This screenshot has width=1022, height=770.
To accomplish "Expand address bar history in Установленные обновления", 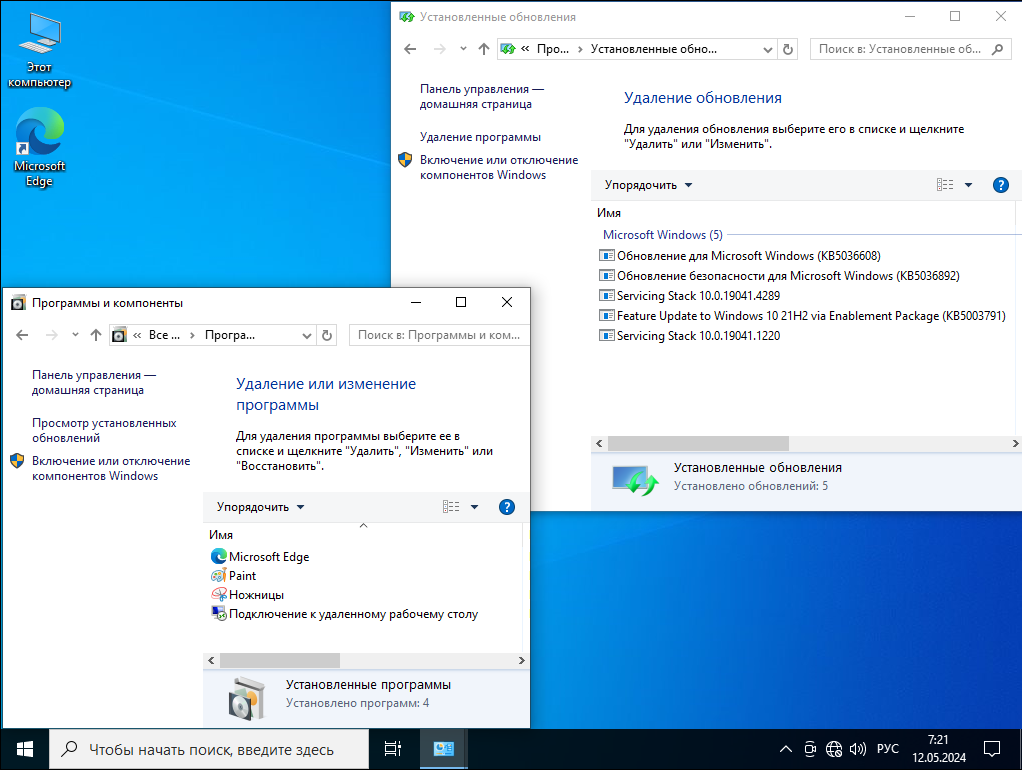I will 768,49.
